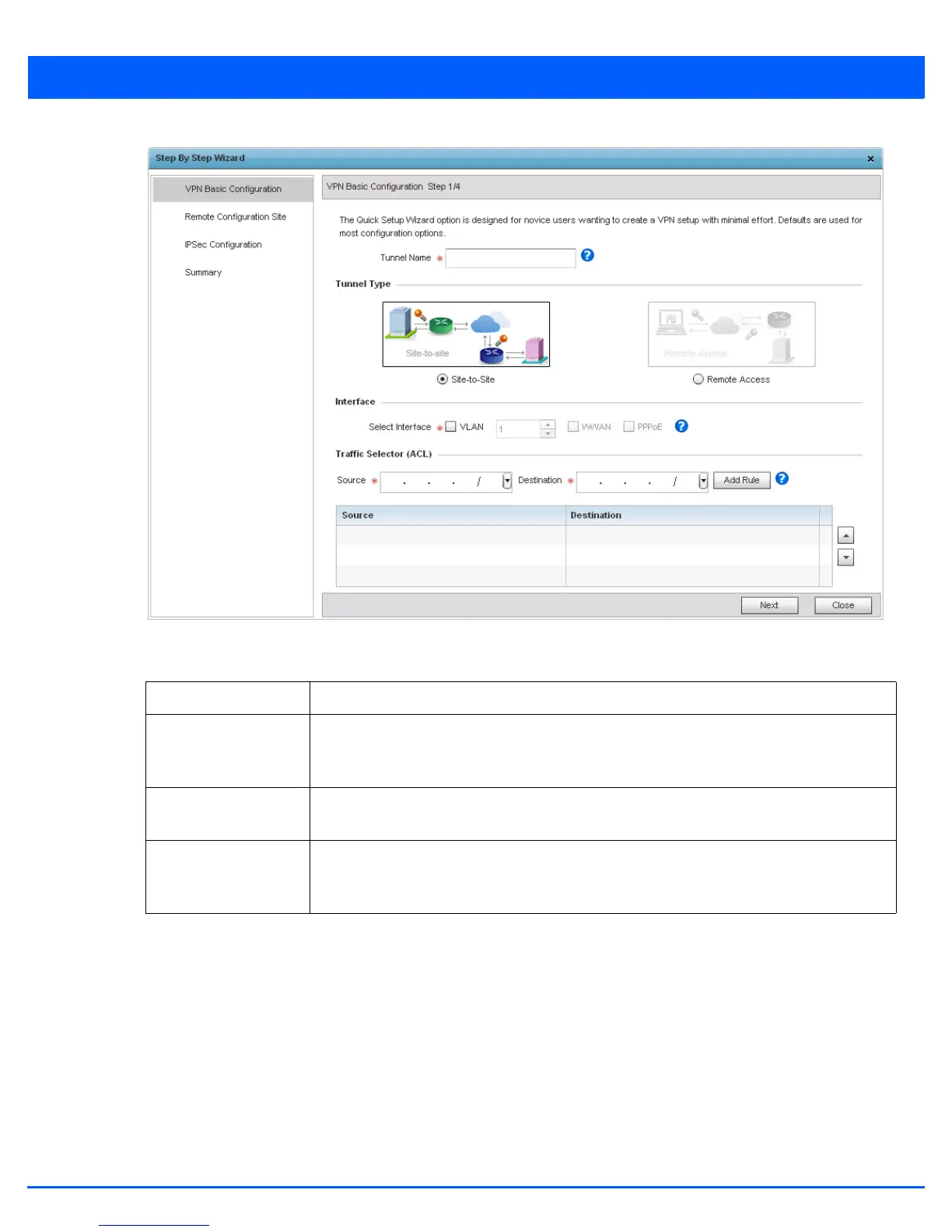Click the Remote Access tunnel diagram image
This screenshot has width=952, height=1232.
[x=731, y=334]
